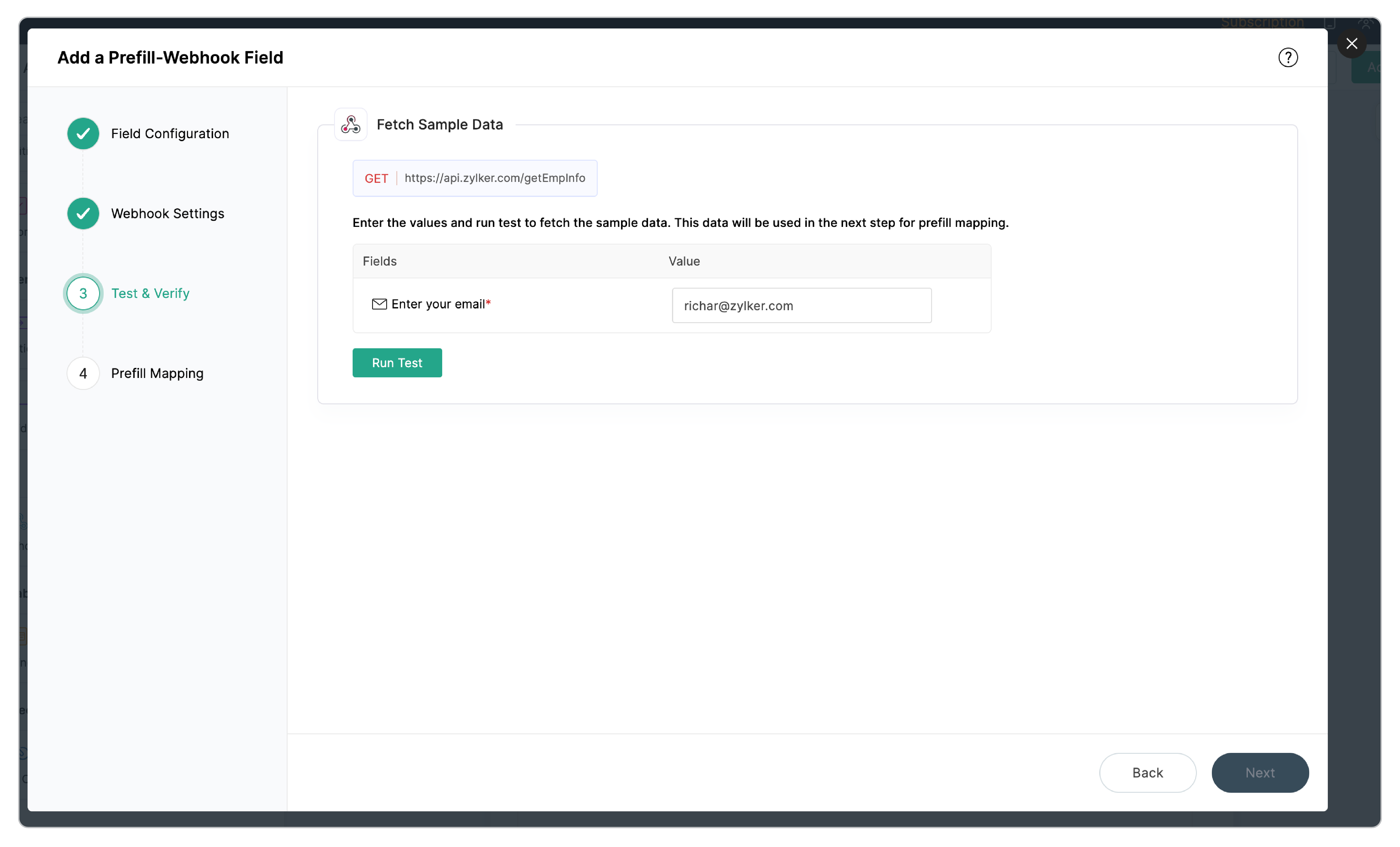Run the webhook test

pos(397,363)
